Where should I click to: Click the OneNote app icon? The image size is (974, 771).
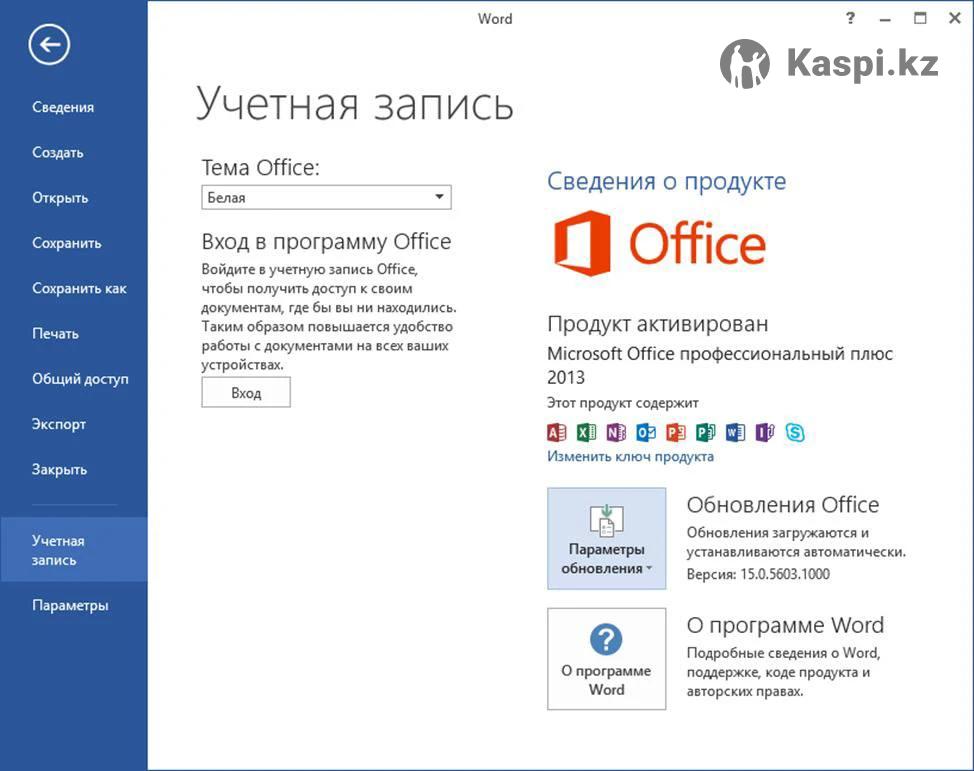coord(616,432)
